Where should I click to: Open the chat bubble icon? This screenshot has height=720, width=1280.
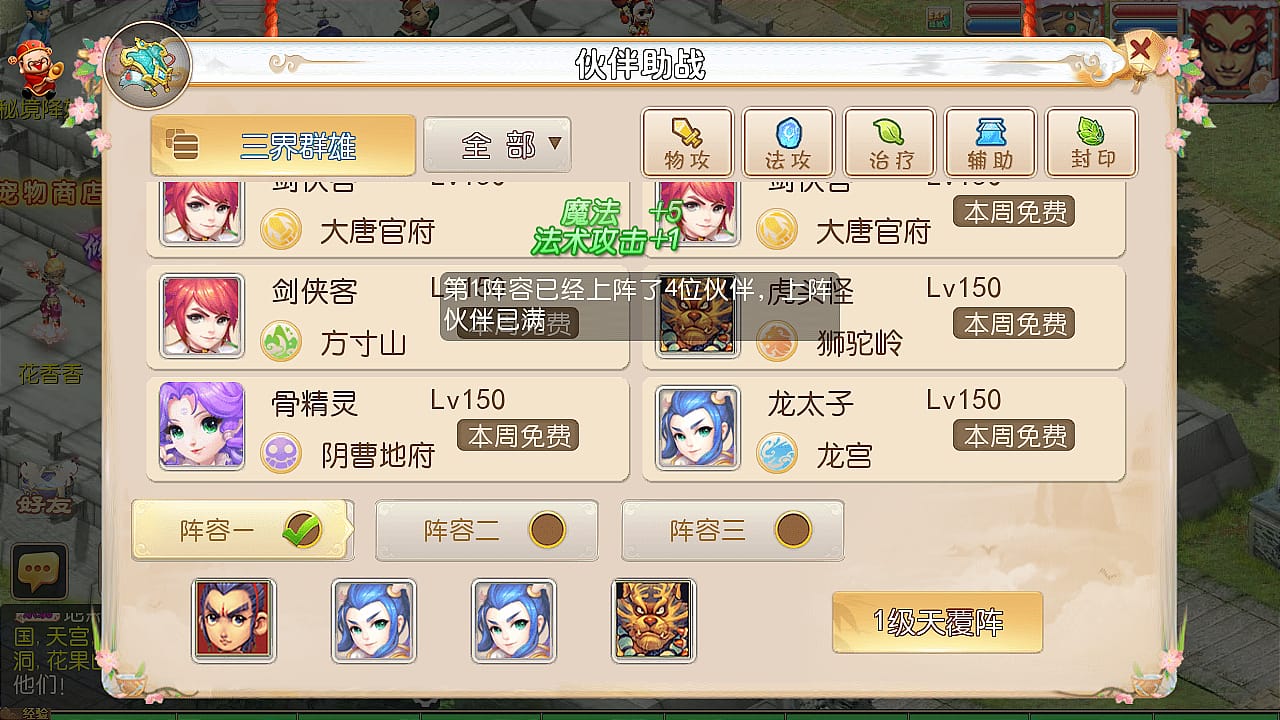(39, 572)
